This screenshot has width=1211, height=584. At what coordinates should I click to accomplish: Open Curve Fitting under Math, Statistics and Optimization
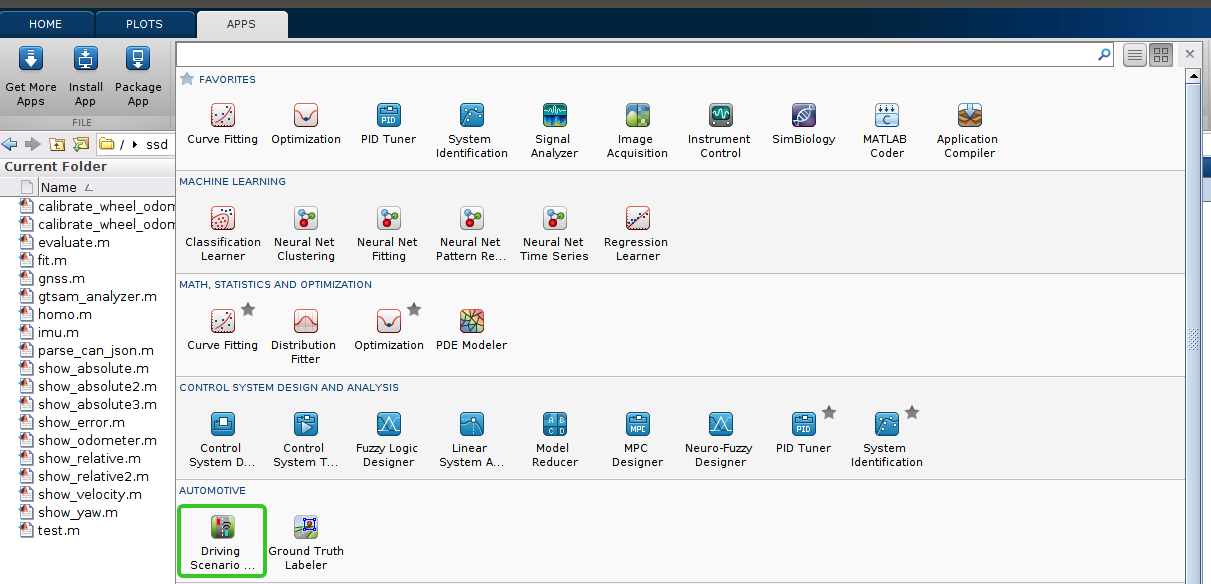coord(222,330)
